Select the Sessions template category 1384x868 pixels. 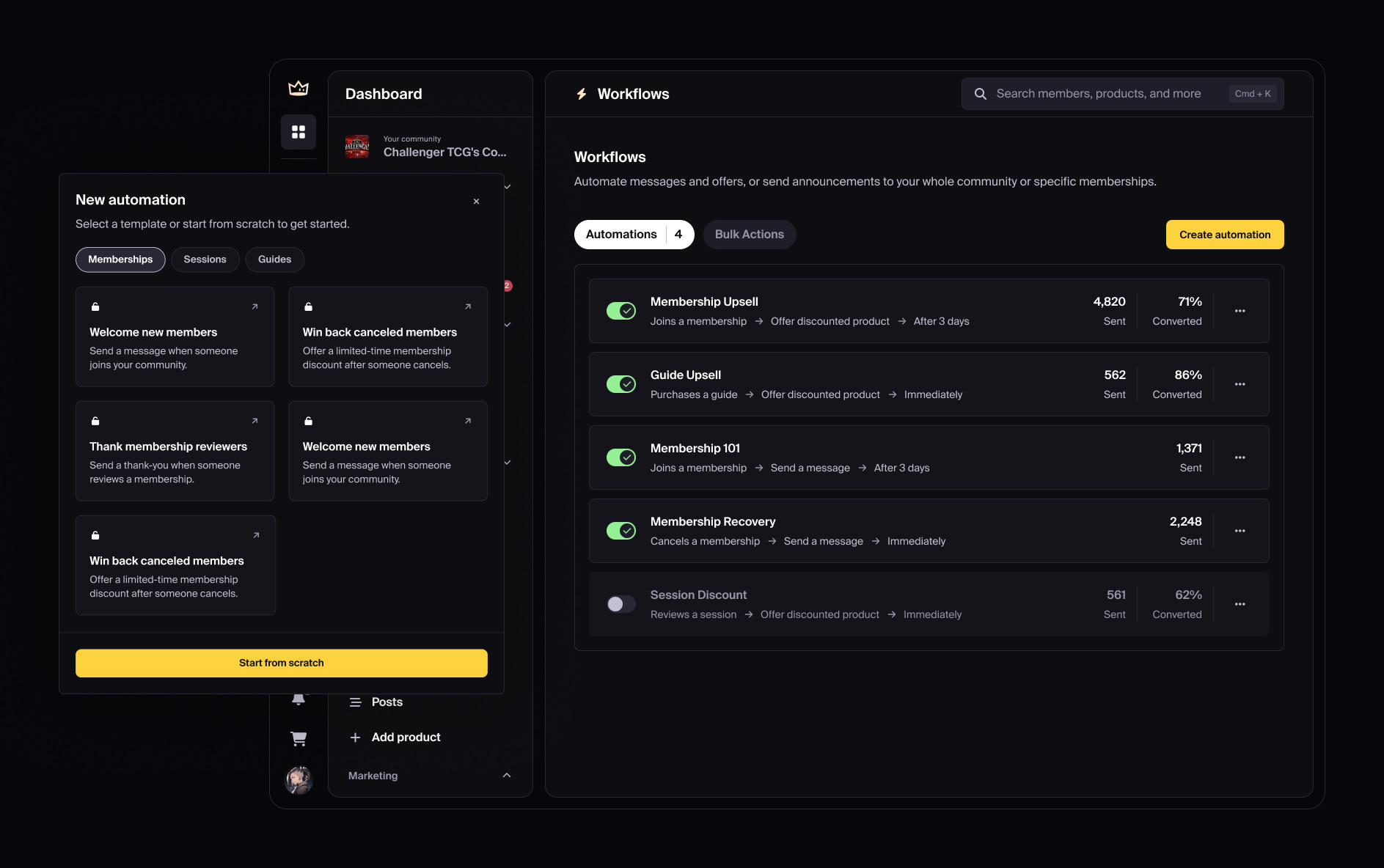(x=205, y=260)
